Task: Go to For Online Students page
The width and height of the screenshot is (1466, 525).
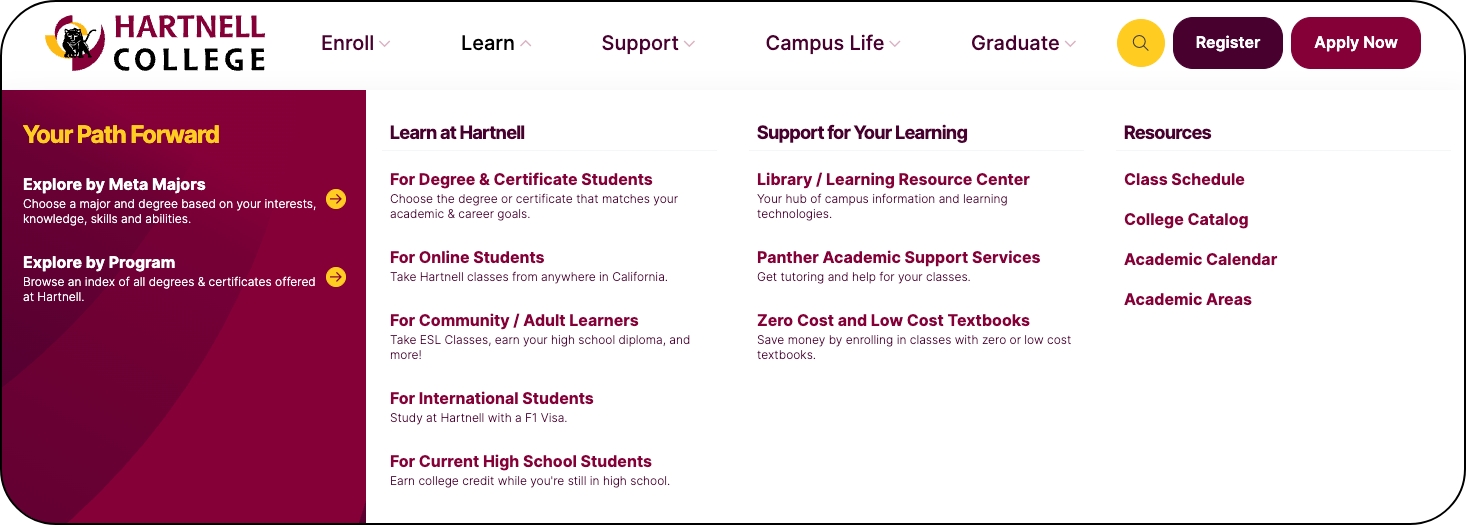Action: pos(467,258)
